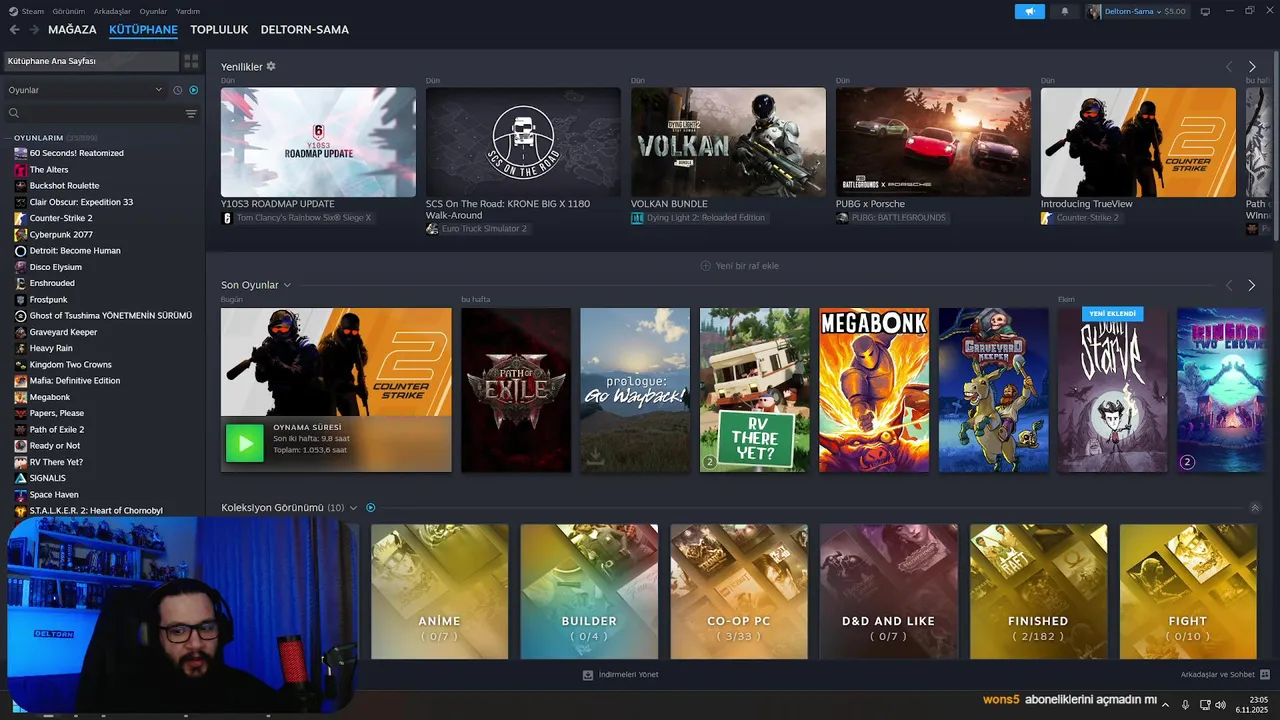
Task: Open the CO-OP PC collection tile
Action: pos(739,592)
